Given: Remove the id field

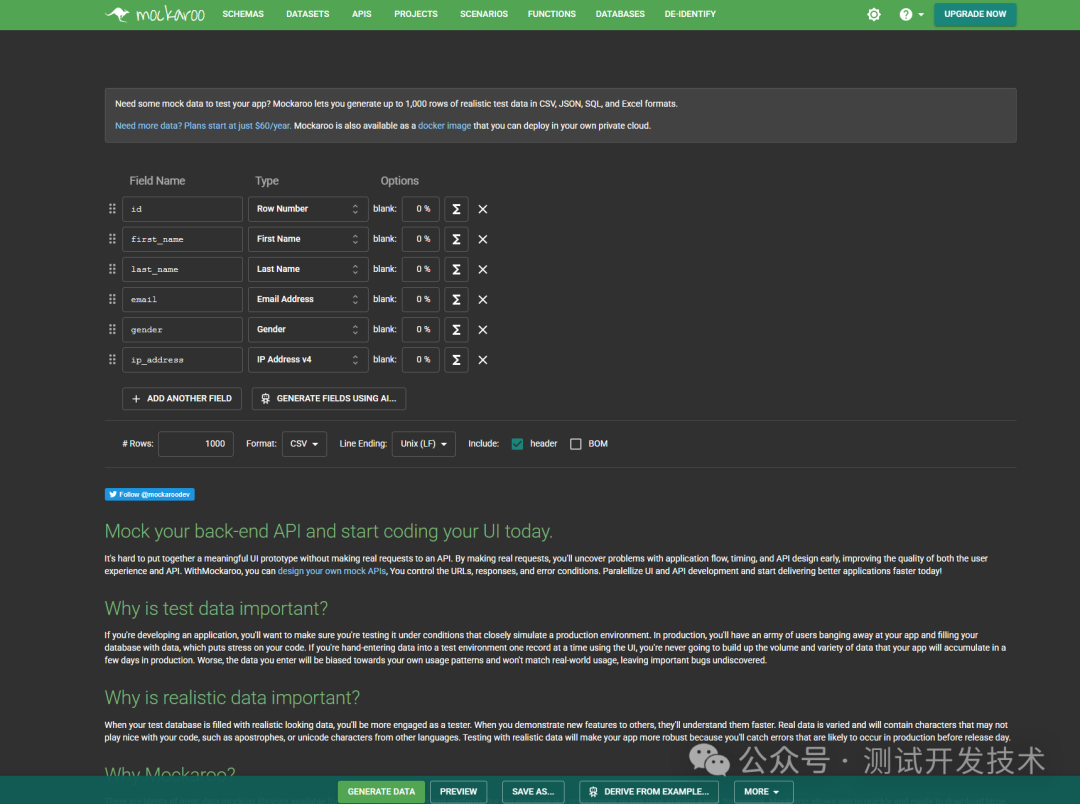Looking at the screenshot, I should 483,209.
